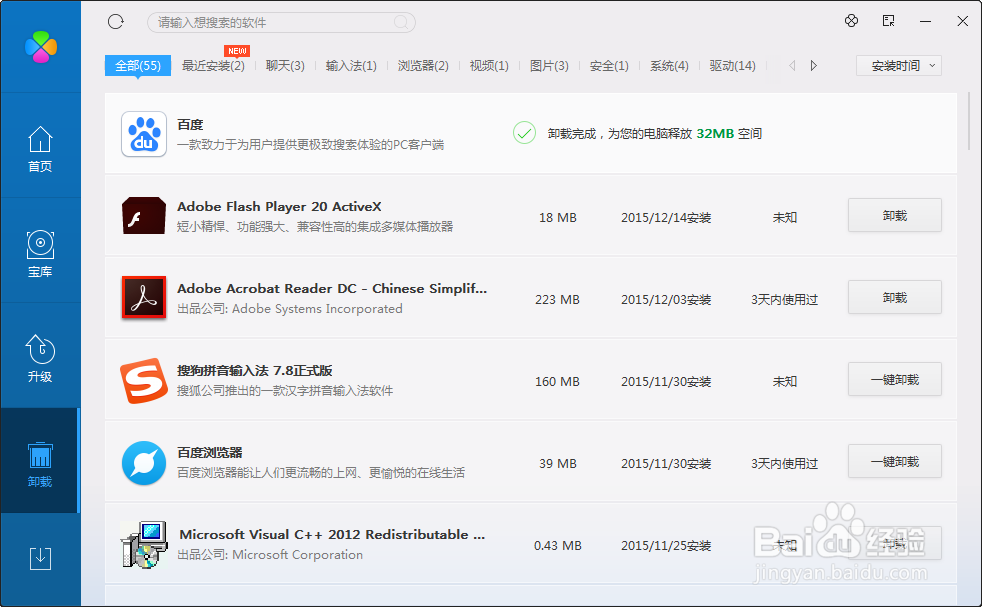Viewport: 982px width, 607px height.
Task: One-click uninstall 搜狗拼音输入法
Action: [x=895, y=380]
